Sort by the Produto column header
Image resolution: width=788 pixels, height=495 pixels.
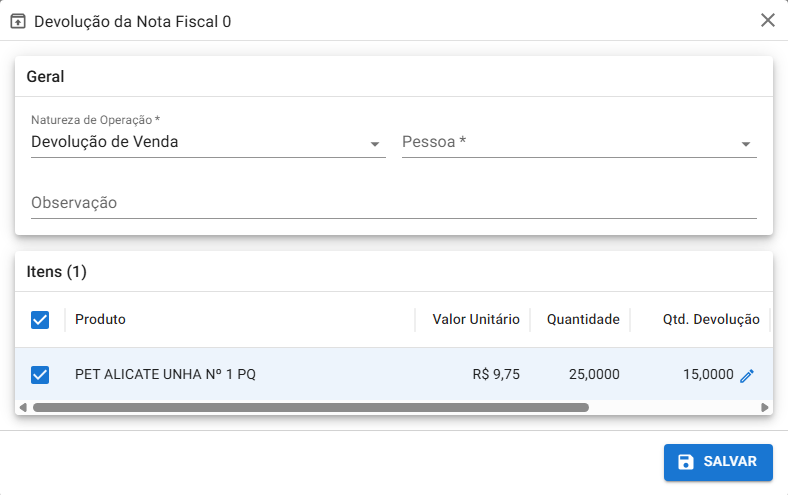point(100,320)
